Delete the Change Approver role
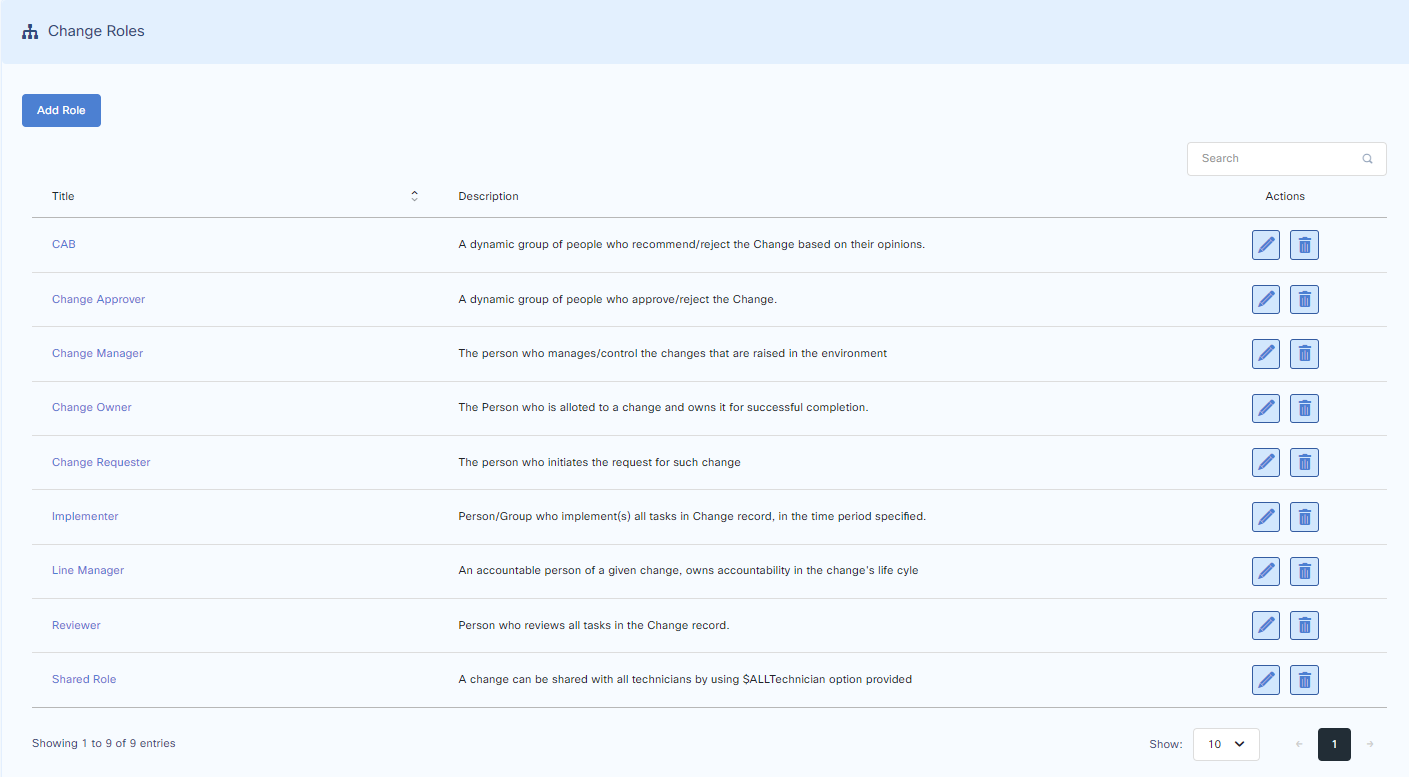Viewport: 1409px width, 777px height. [1304, 299]
